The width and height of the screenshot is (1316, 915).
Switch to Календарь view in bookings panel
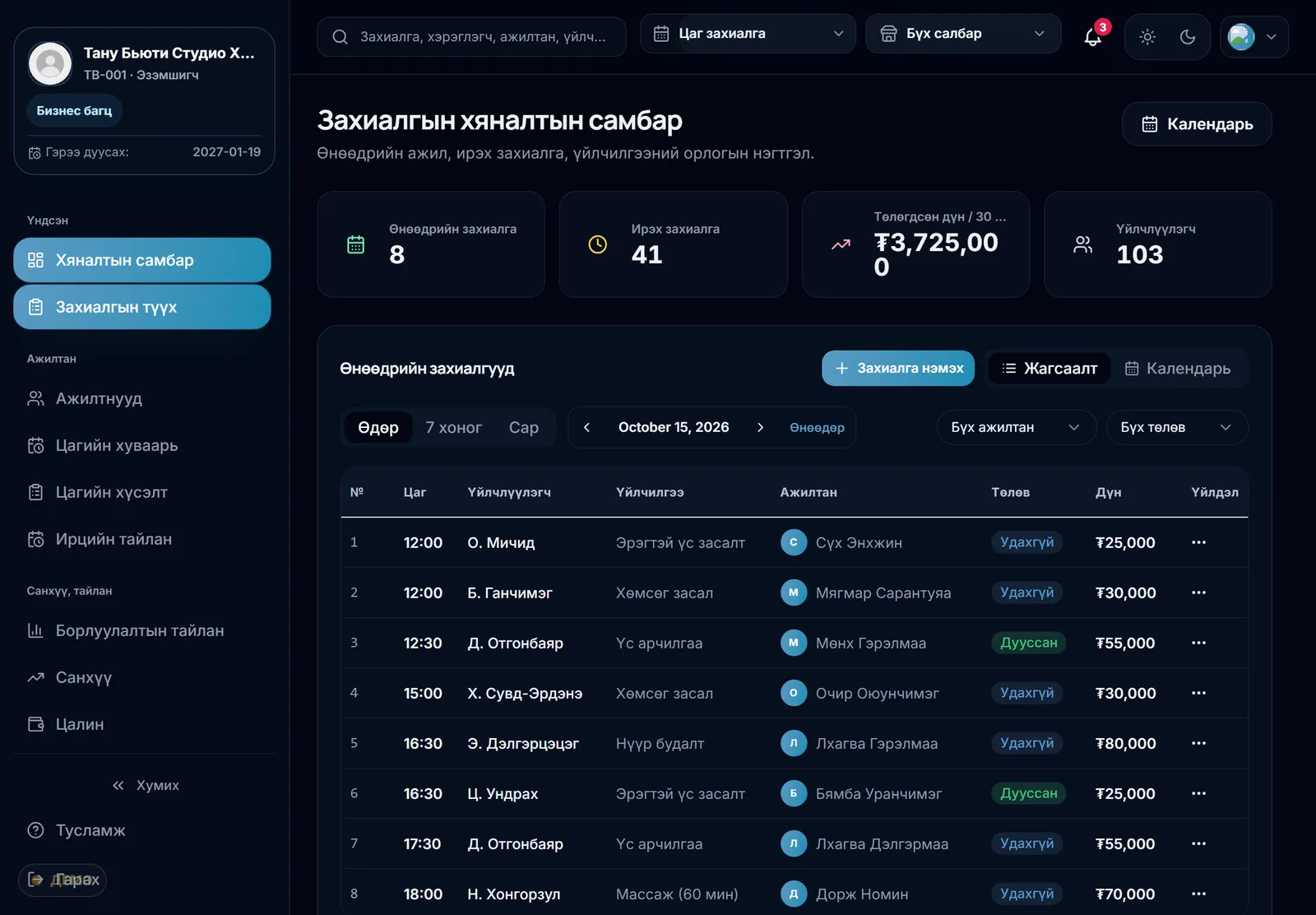tap(1178, 369)
